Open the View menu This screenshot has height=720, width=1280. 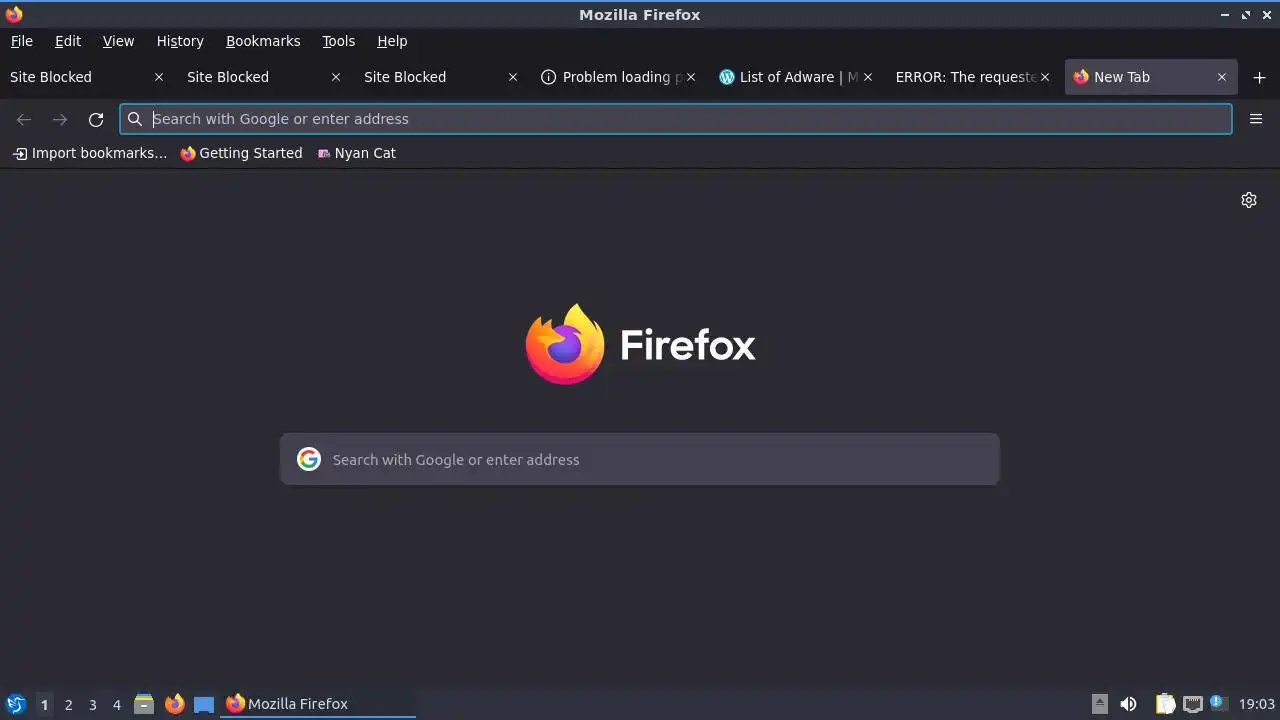(118, 41)
